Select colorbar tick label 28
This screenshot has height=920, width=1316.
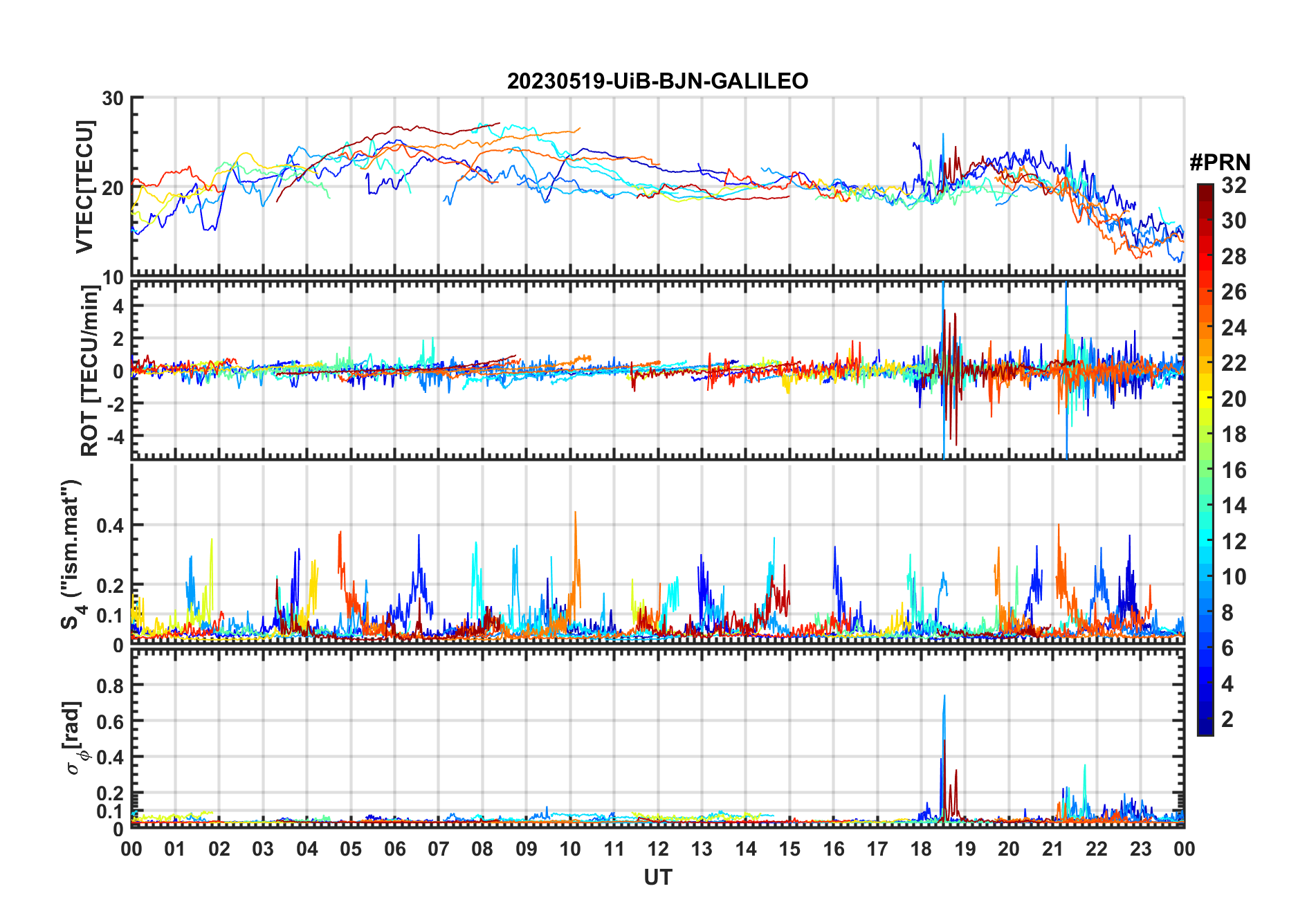(1234, 257)
